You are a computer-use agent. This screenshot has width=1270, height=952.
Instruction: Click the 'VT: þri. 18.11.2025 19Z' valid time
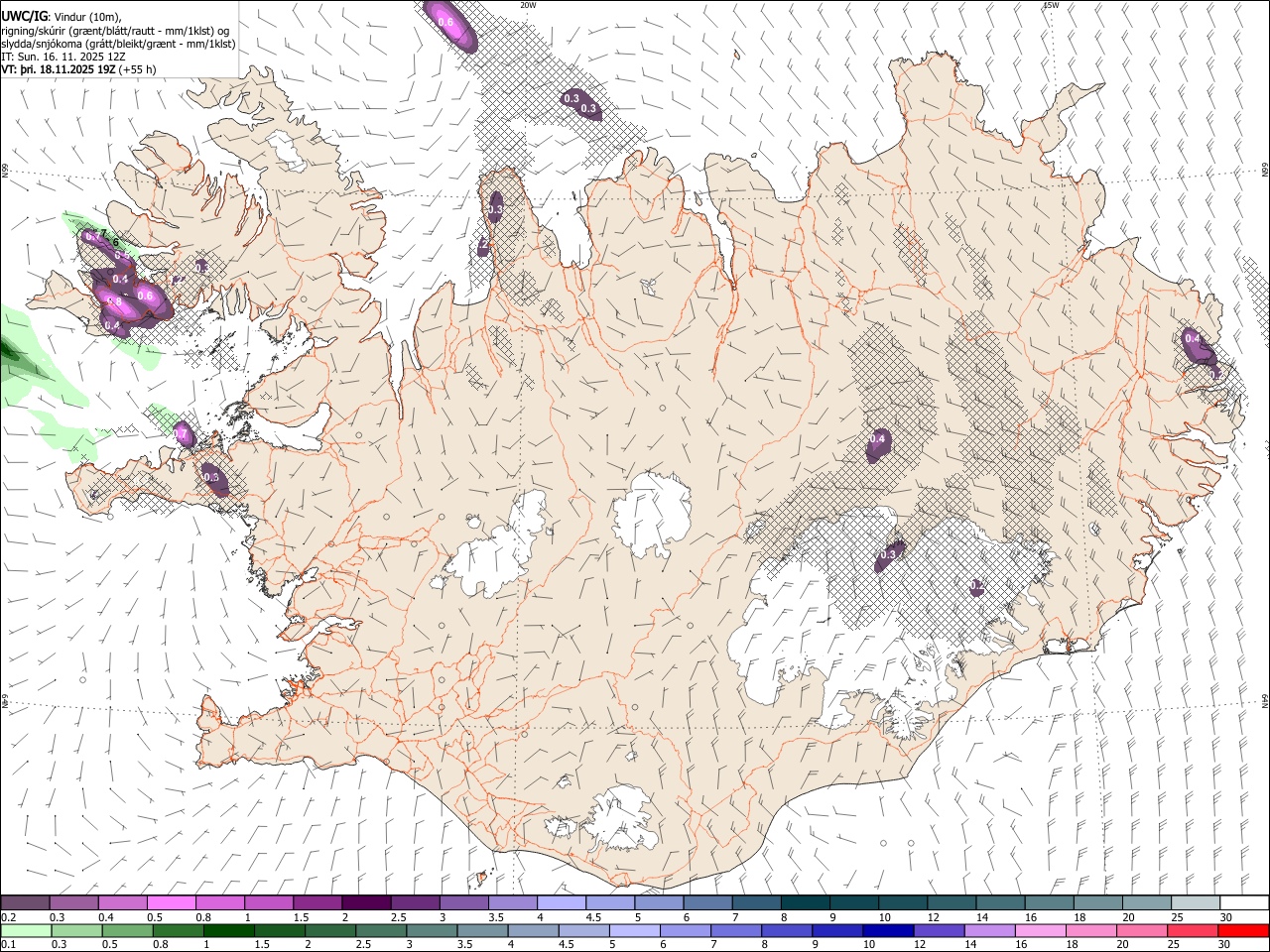[x=59, y=70]
